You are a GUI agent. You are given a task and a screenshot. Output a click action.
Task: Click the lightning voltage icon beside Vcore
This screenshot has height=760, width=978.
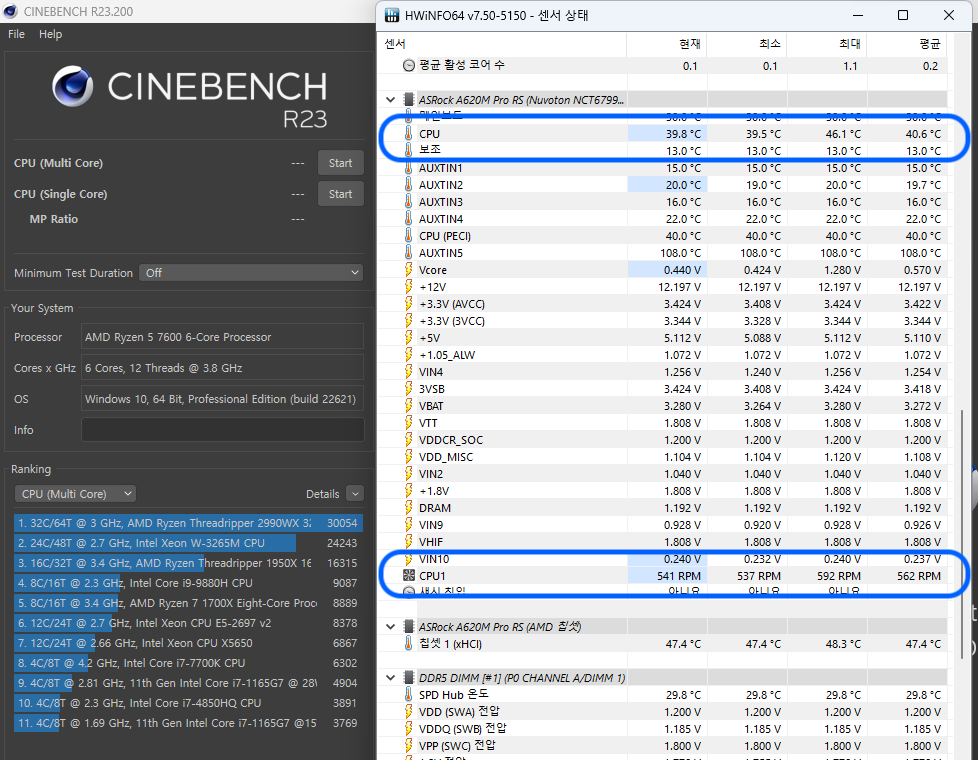point(409,270)
